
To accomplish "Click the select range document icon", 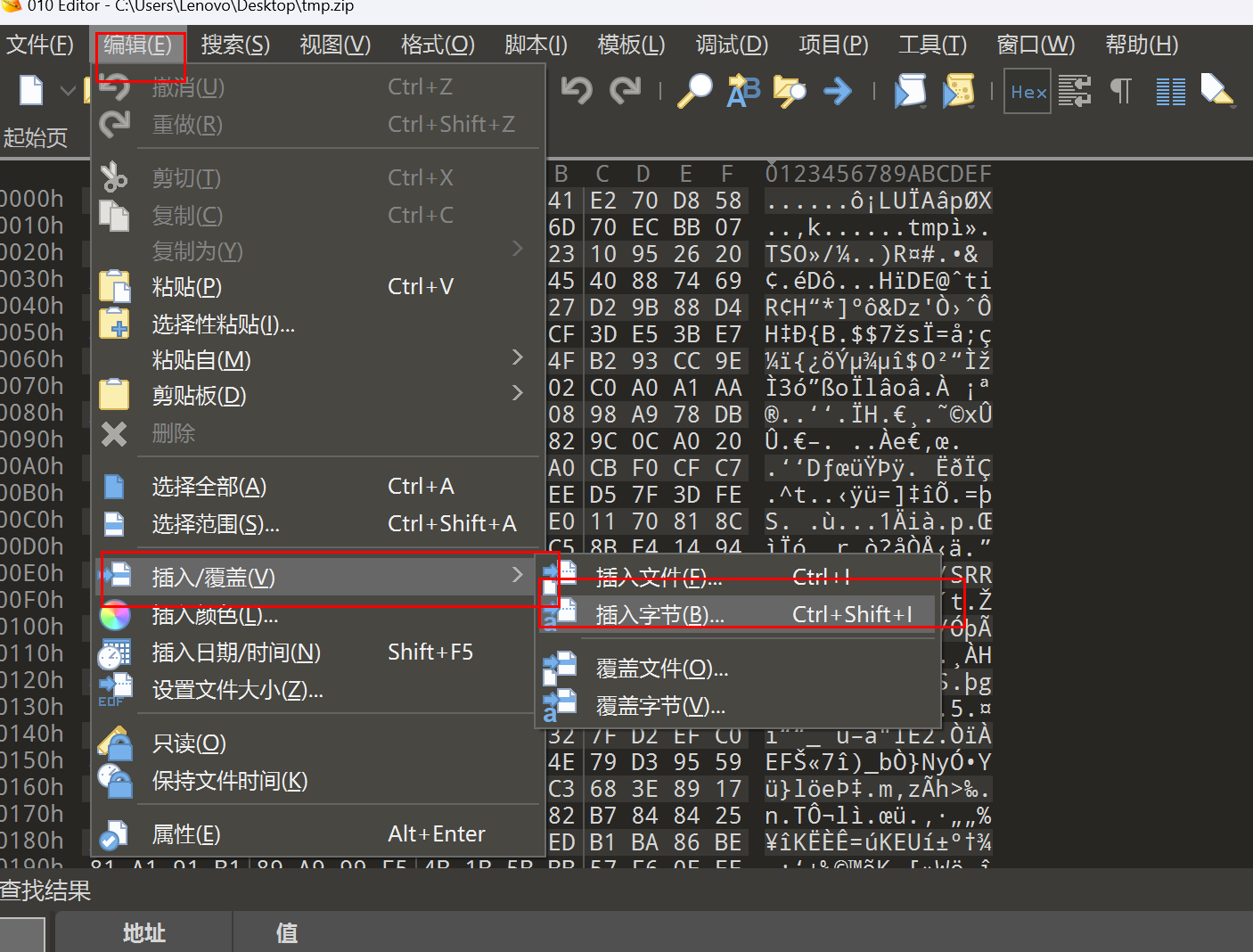I will coord(114,524).
